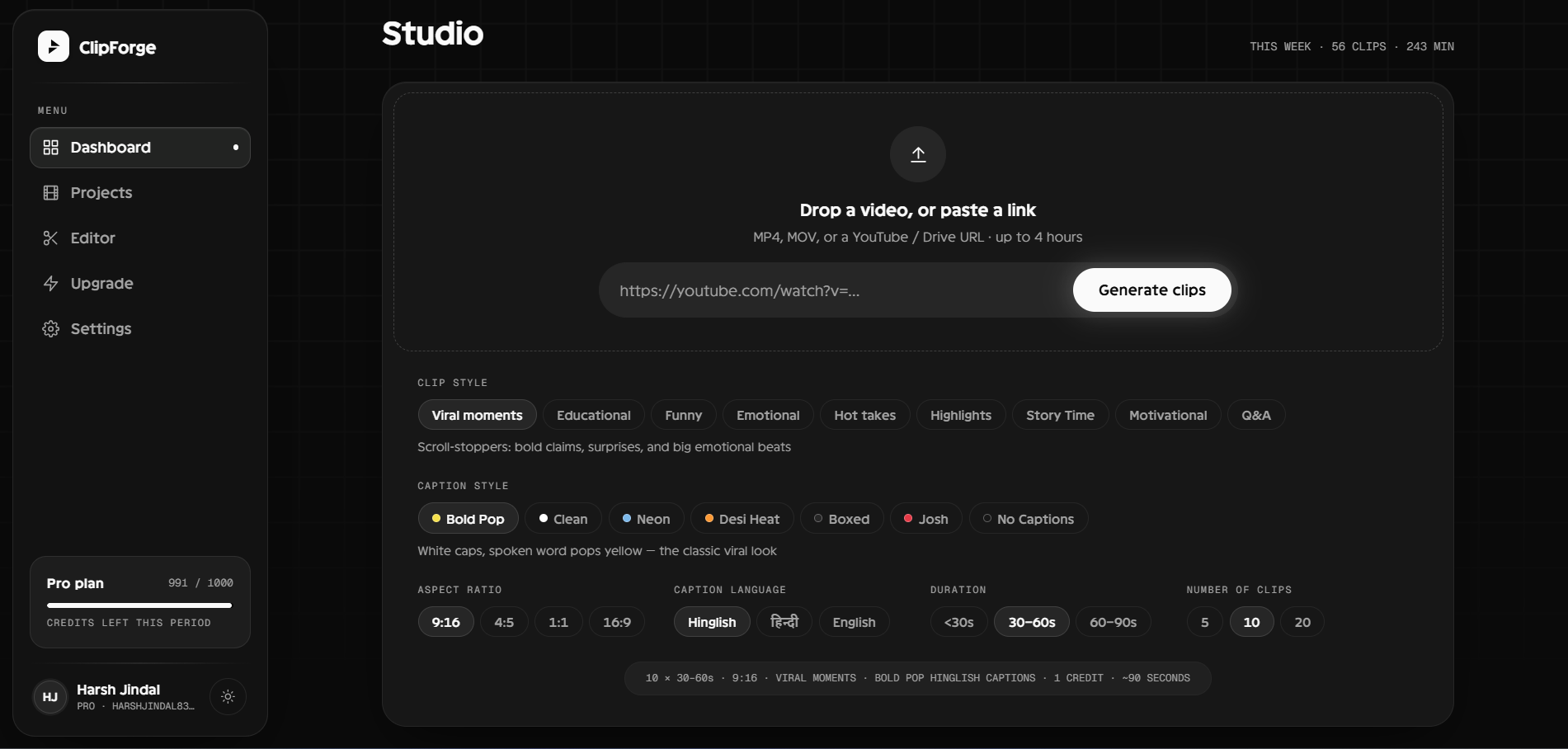Open Upgrade from the menu
The image size is (1568, 749).
pos(140,284)
